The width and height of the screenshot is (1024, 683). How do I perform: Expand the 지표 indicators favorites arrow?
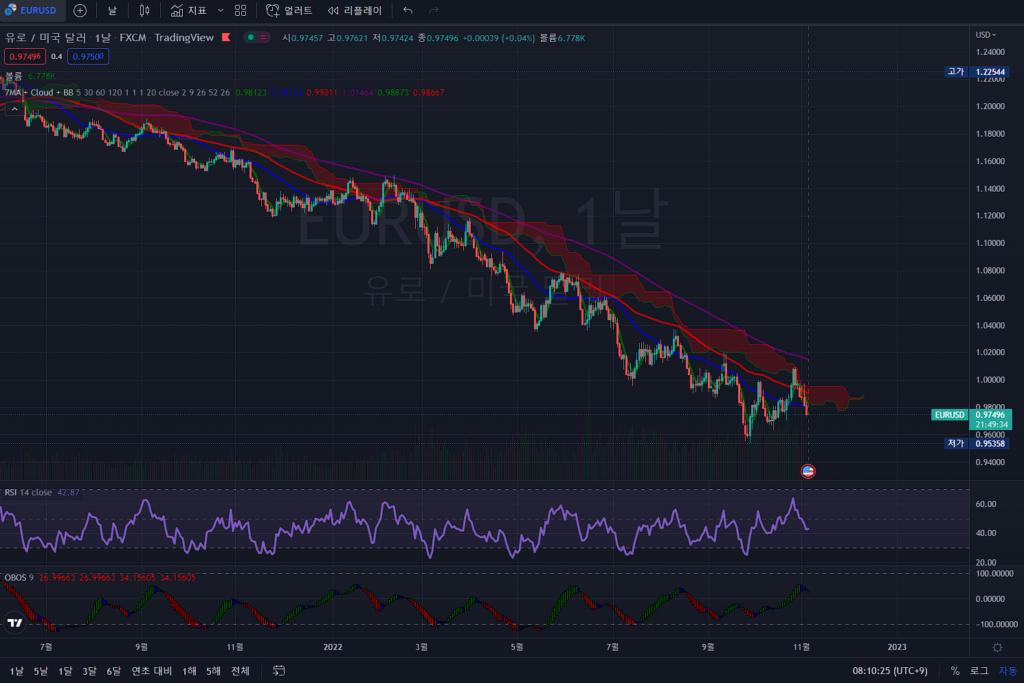point(220,10)
